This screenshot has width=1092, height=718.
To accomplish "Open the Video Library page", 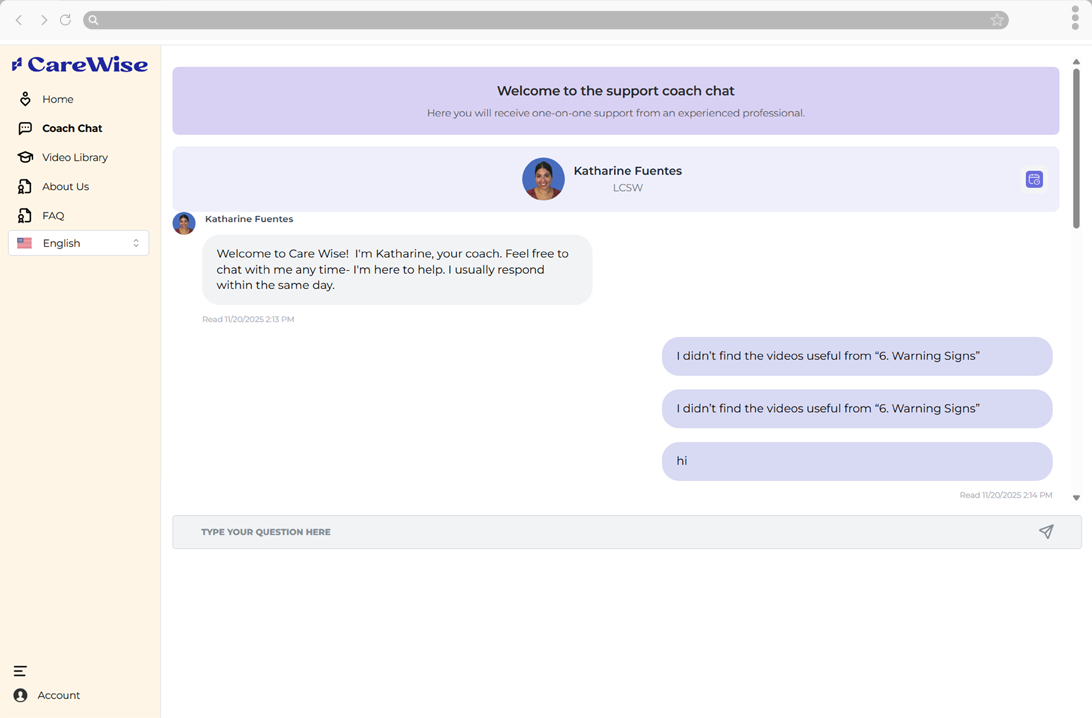I will pyautogui.click(x=75, y=157).
